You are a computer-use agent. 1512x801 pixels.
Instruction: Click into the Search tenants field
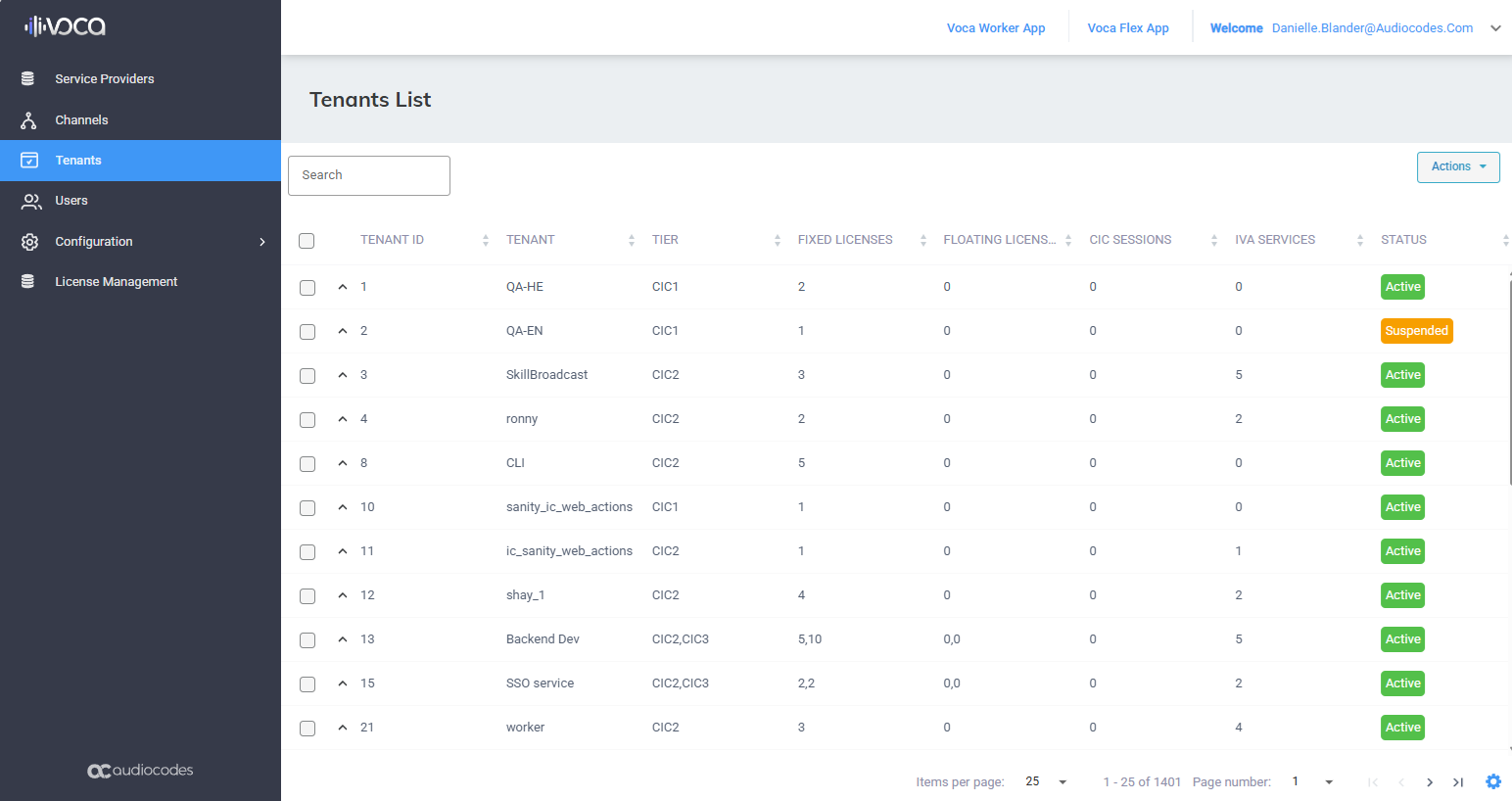click(369, 175)
